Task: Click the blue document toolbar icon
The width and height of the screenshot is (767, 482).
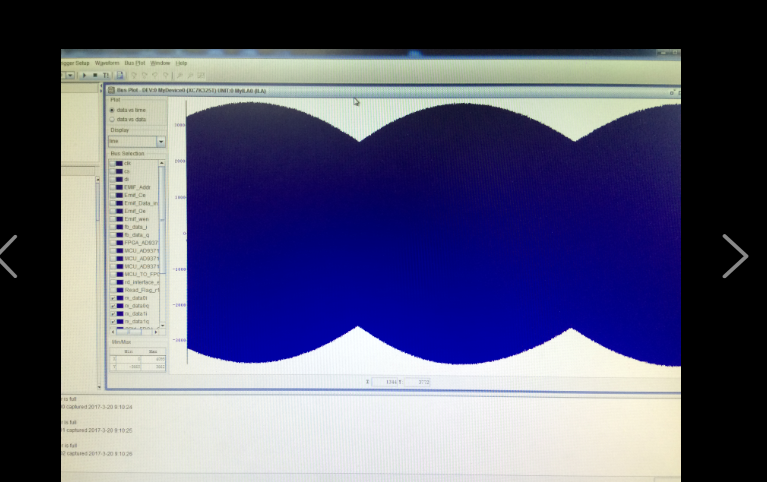Action: (120, 75)
